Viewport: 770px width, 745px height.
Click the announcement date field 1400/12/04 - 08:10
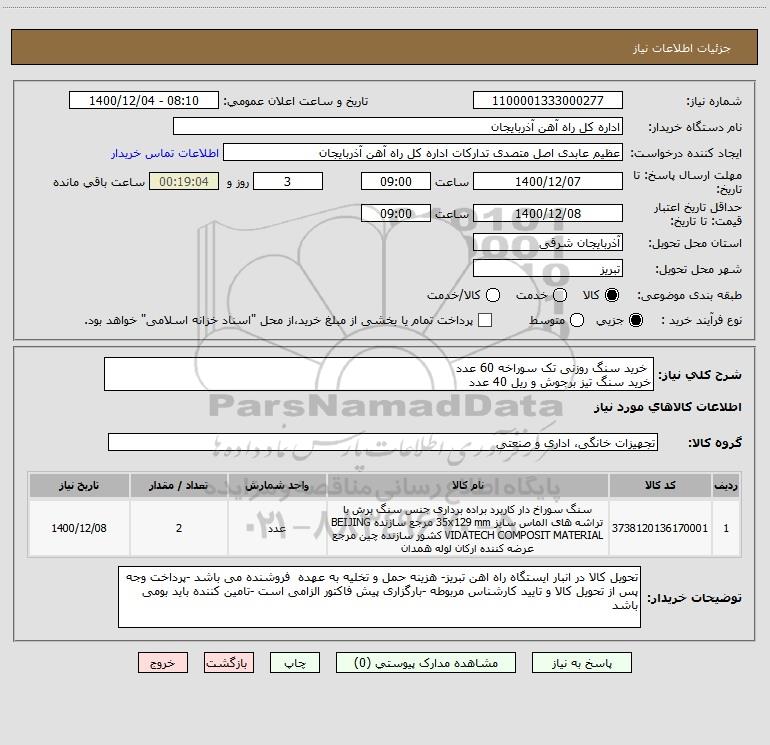point(144,101)
